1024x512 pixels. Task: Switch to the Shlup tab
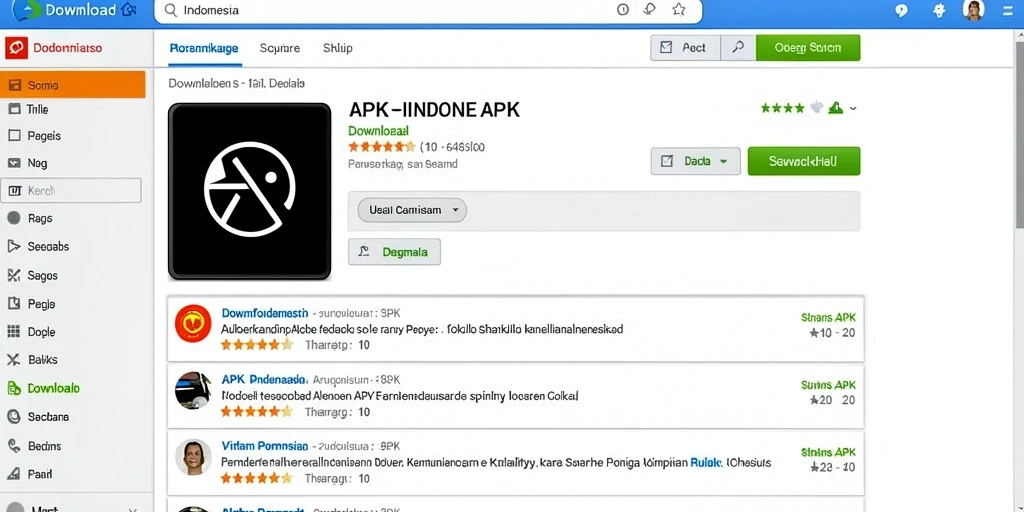click(338, 48)
